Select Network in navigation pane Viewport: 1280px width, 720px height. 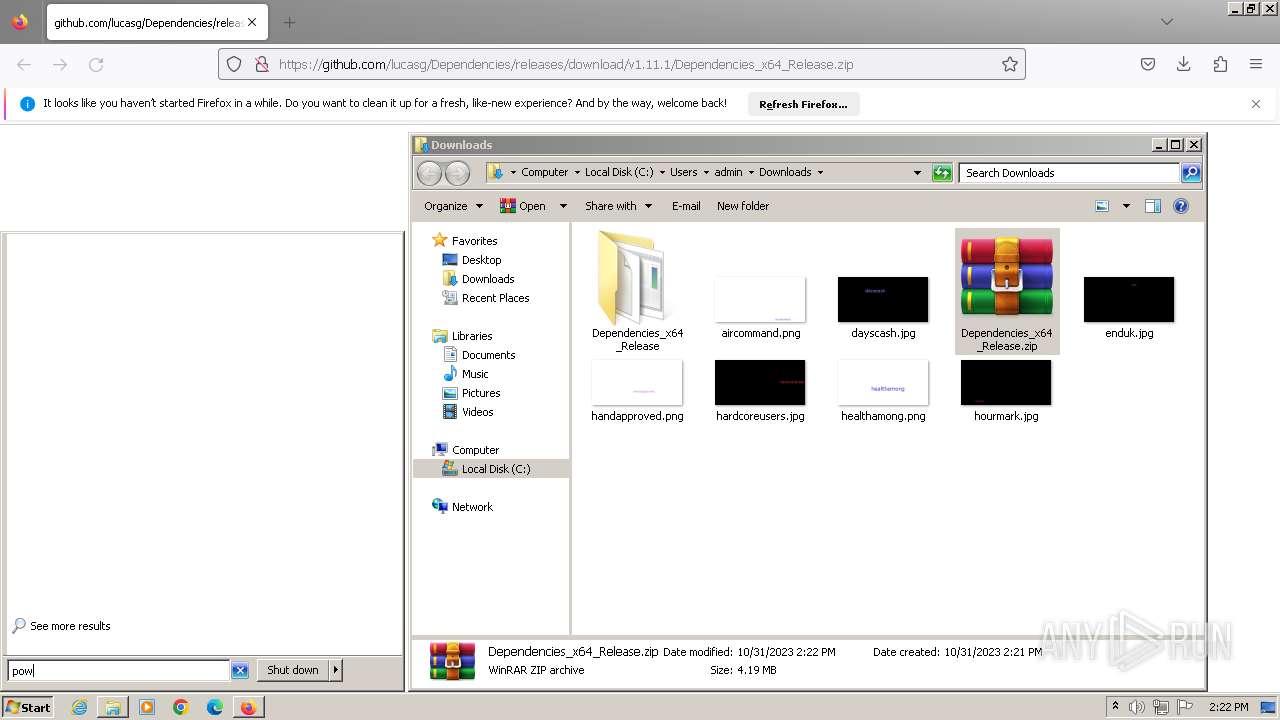pyautogui.click(x=472, y=507)
